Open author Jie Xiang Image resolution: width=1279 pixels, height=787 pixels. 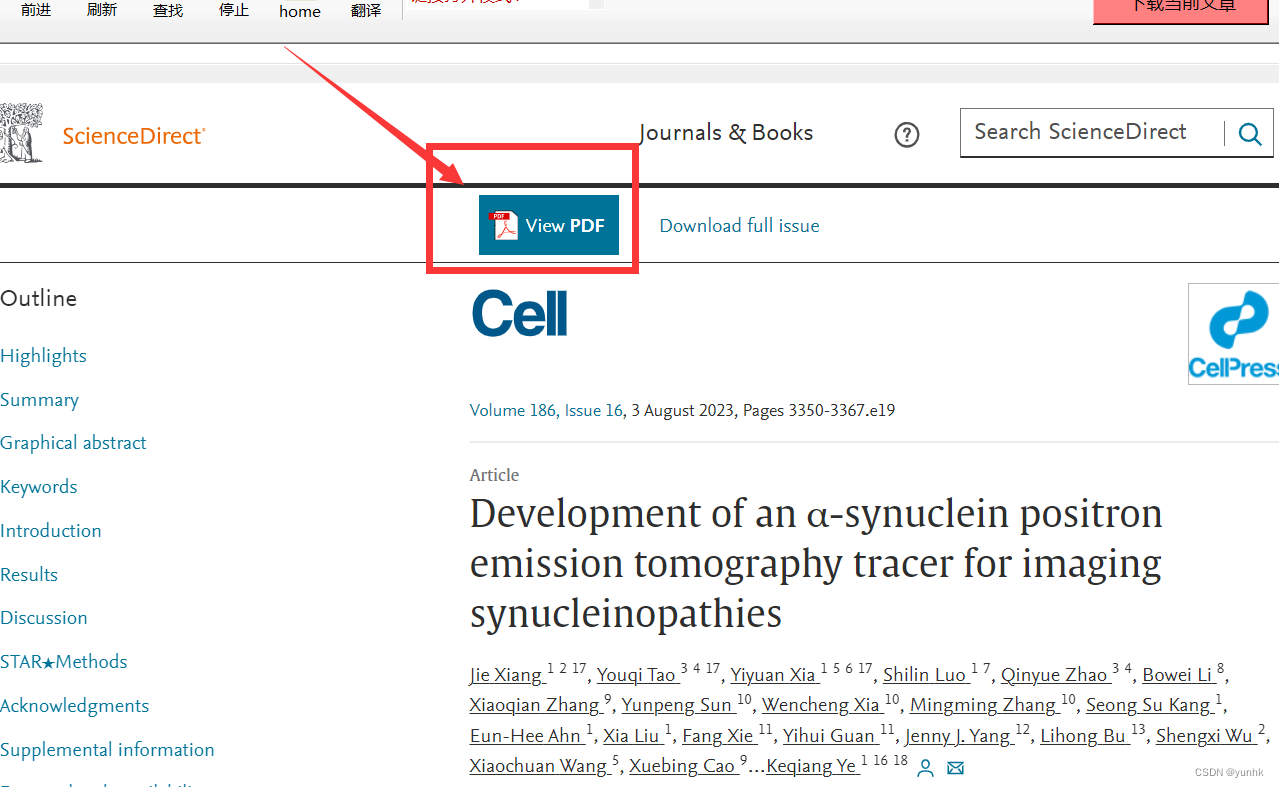tap(506, 675)
